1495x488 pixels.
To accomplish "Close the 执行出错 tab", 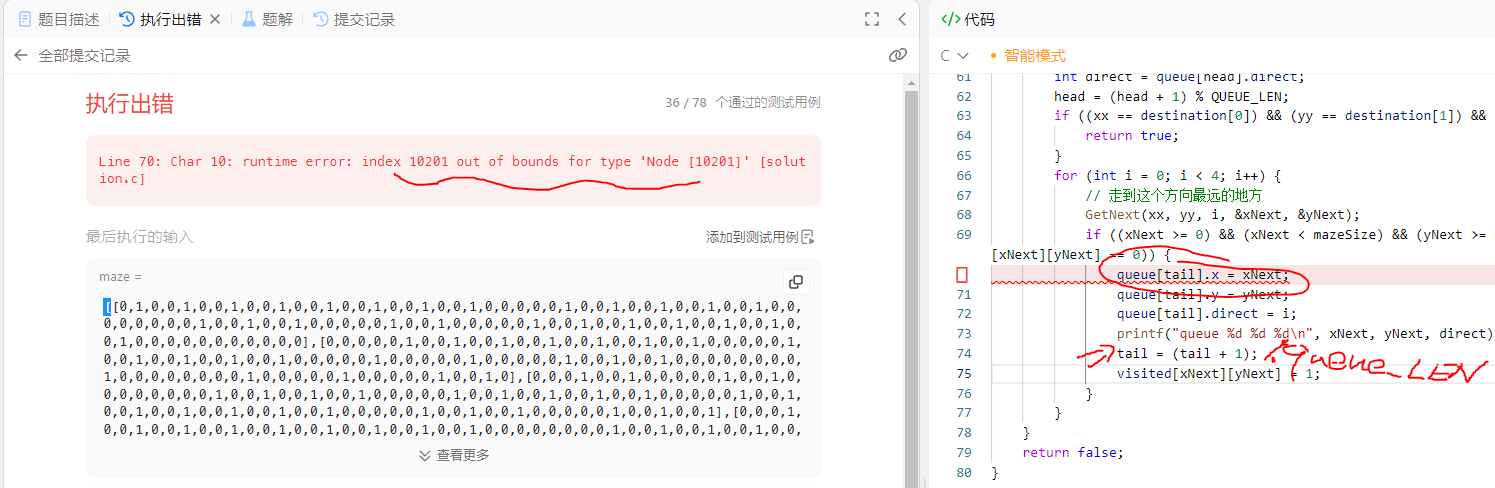I will coord(214,19).
